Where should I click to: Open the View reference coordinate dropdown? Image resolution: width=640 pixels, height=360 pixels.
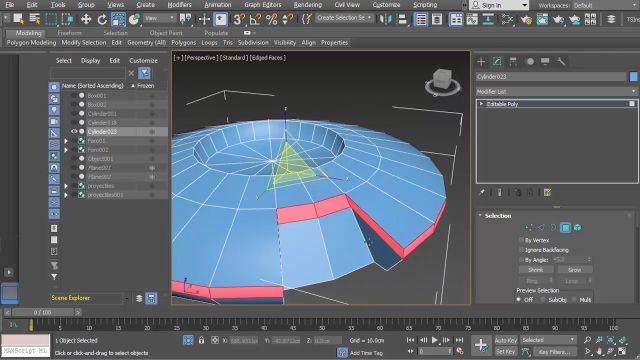click(160, 18)
